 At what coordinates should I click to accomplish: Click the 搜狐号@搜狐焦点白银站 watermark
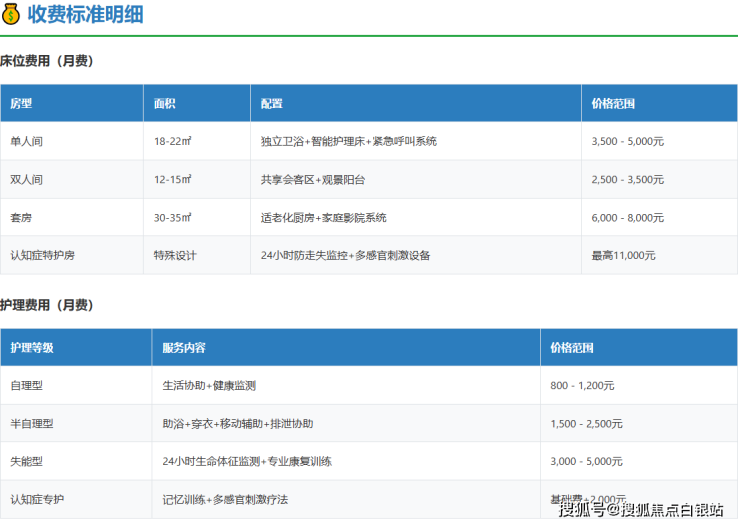coord(641,511)
